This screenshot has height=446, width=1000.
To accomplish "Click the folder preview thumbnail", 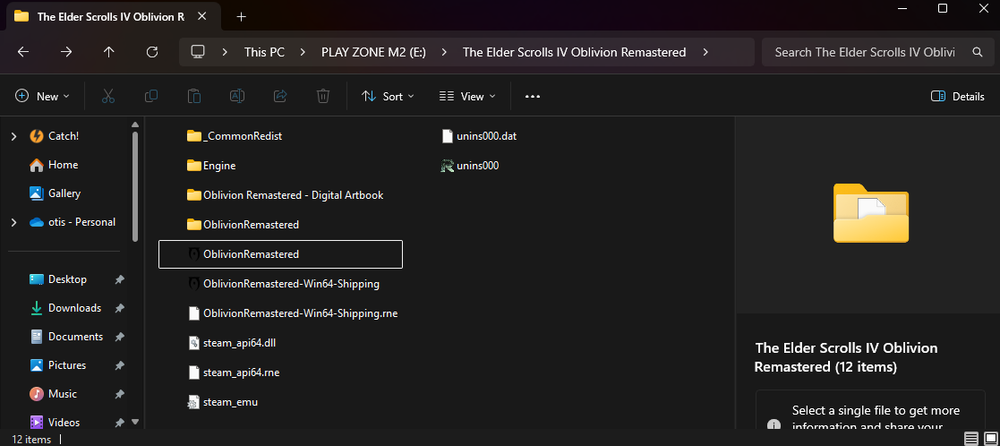I will (871, 212).
